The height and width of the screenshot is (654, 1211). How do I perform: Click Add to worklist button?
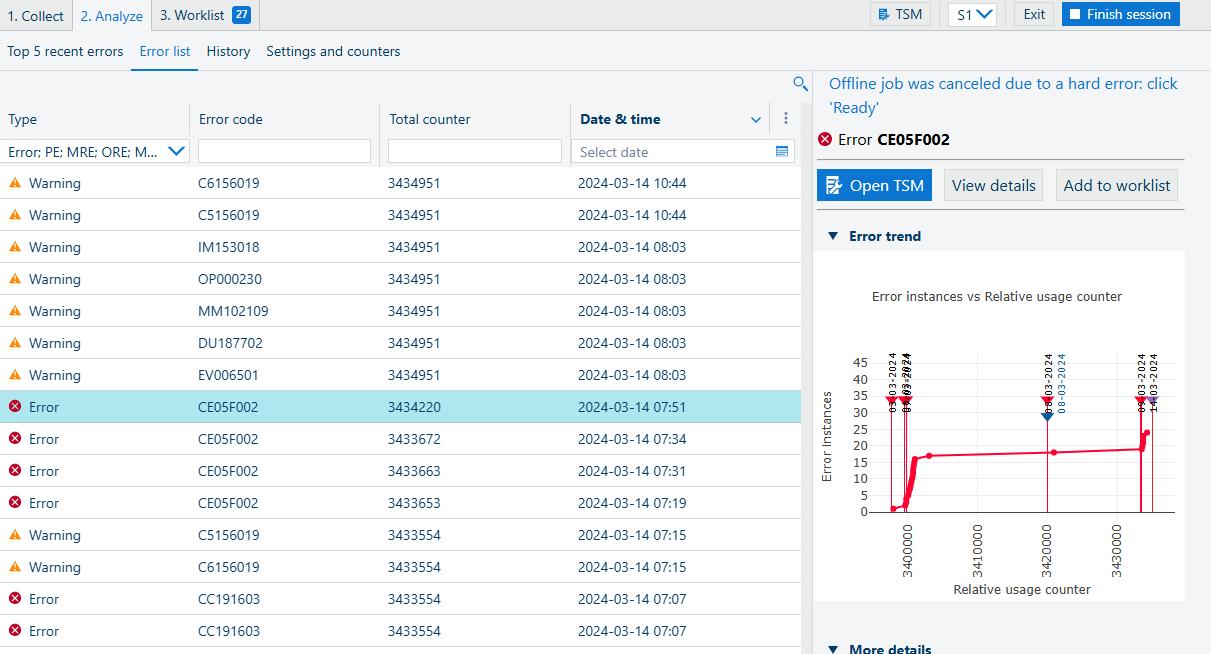[1116, 185]
